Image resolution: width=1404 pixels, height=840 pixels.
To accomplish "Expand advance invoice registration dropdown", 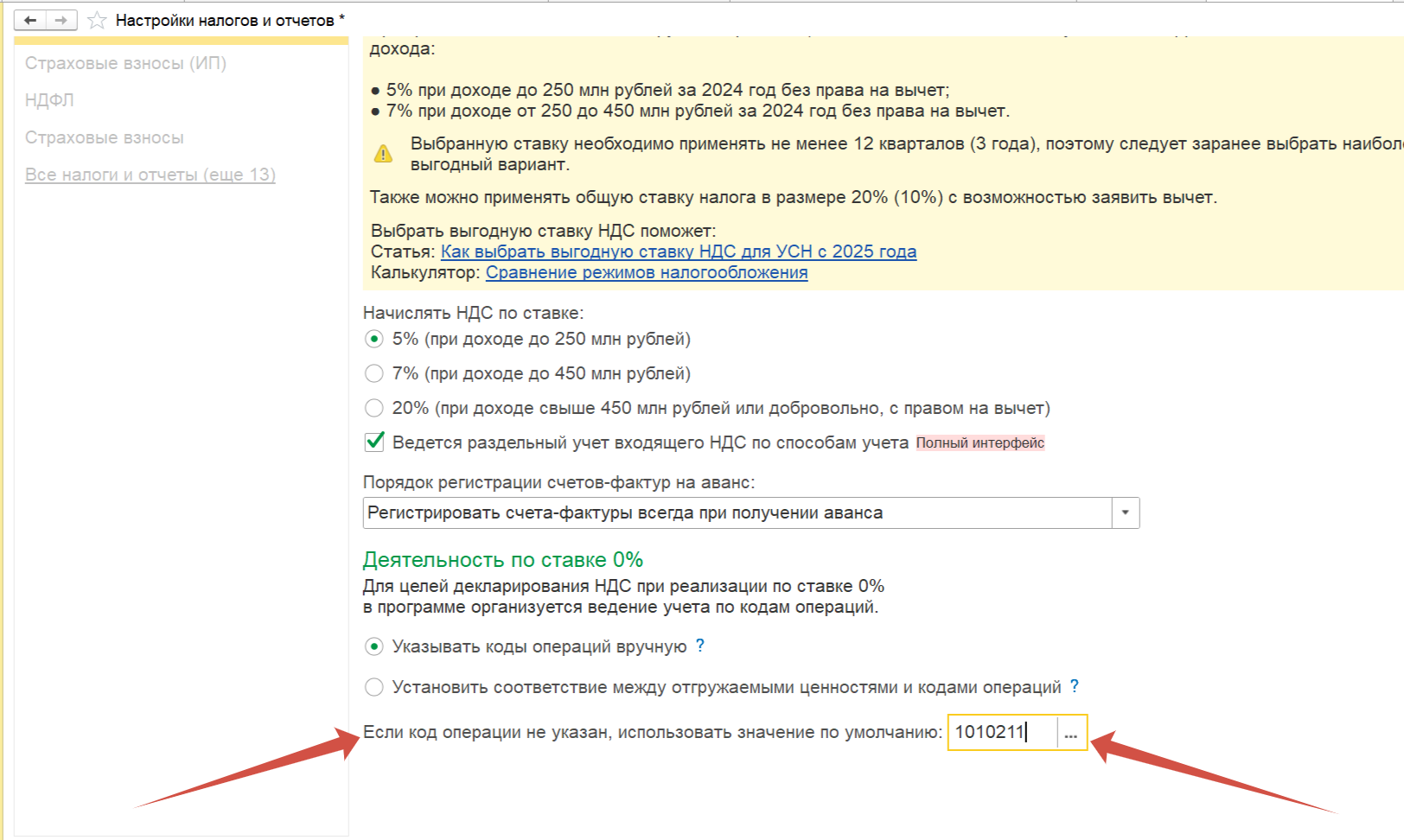I will point(1125,512).
